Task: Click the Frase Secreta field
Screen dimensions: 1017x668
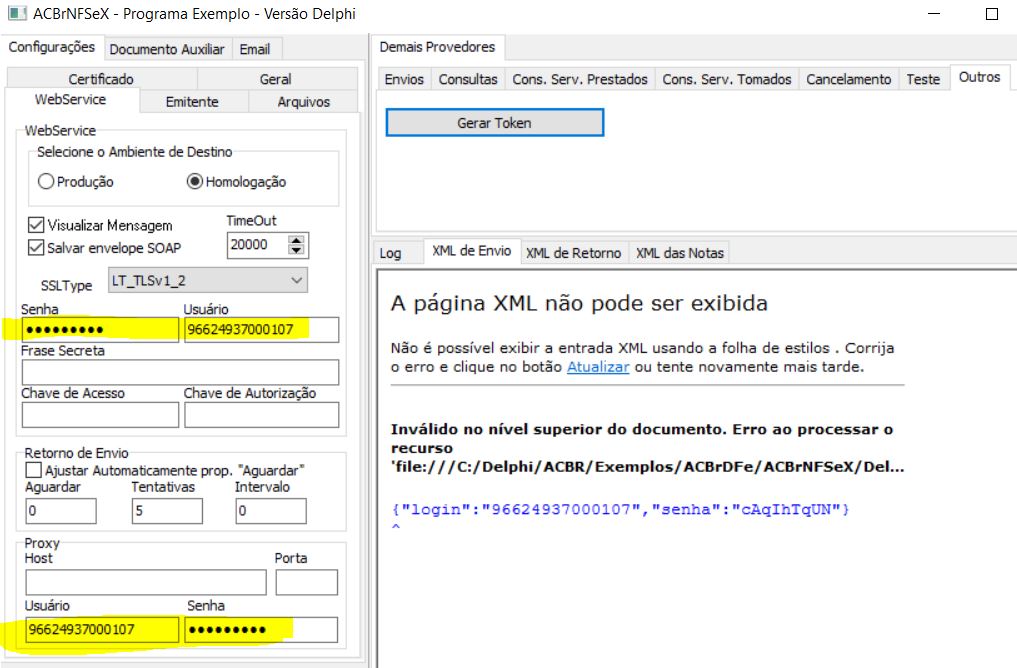Action: click(180, 372)
